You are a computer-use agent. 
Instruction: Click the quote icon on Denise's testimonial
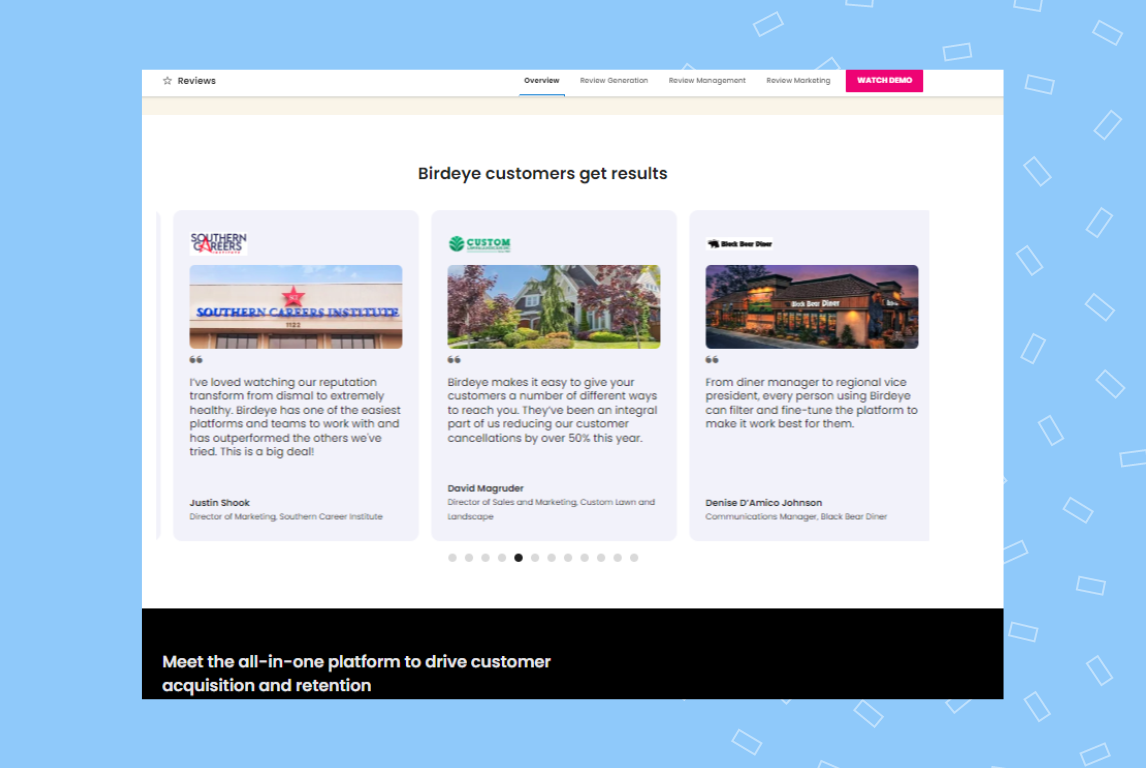[712, 357]
